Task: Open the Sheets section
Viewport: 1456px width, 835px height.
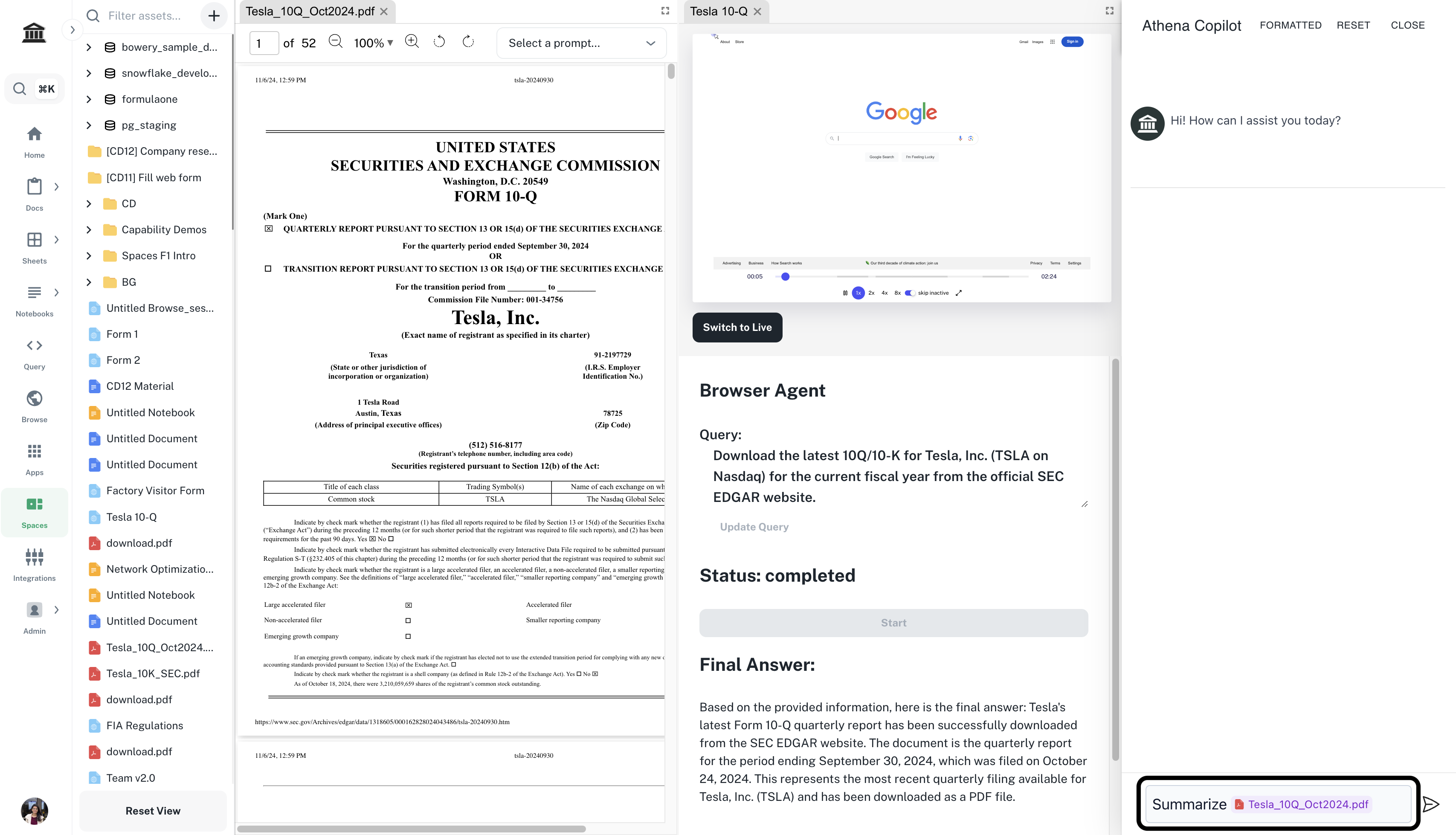Action: 35,248
